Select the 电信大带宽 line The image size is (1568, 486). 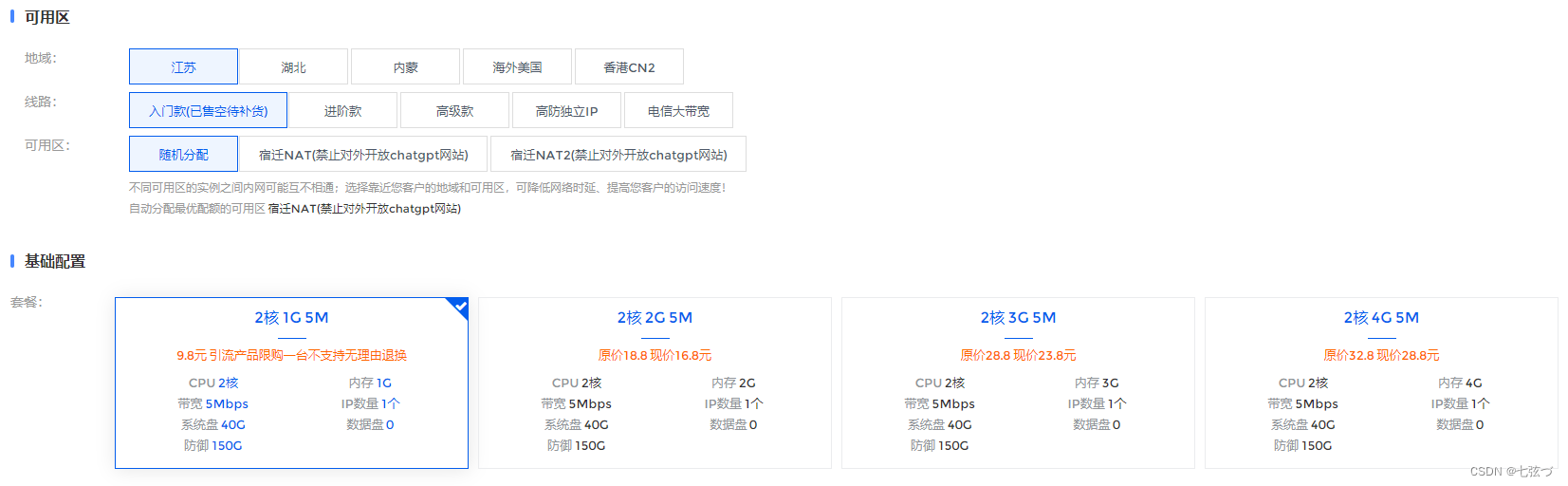coord(678,110)
